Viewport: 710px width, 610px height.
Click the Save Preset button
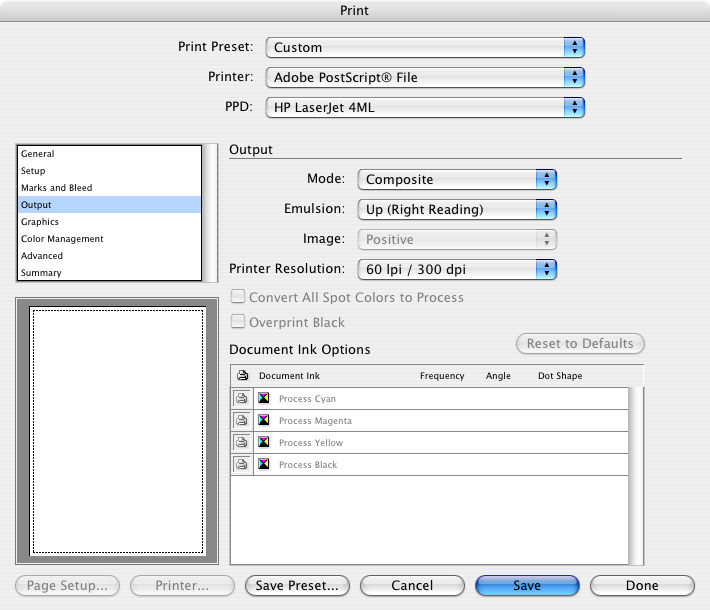(x=298, y=586)
